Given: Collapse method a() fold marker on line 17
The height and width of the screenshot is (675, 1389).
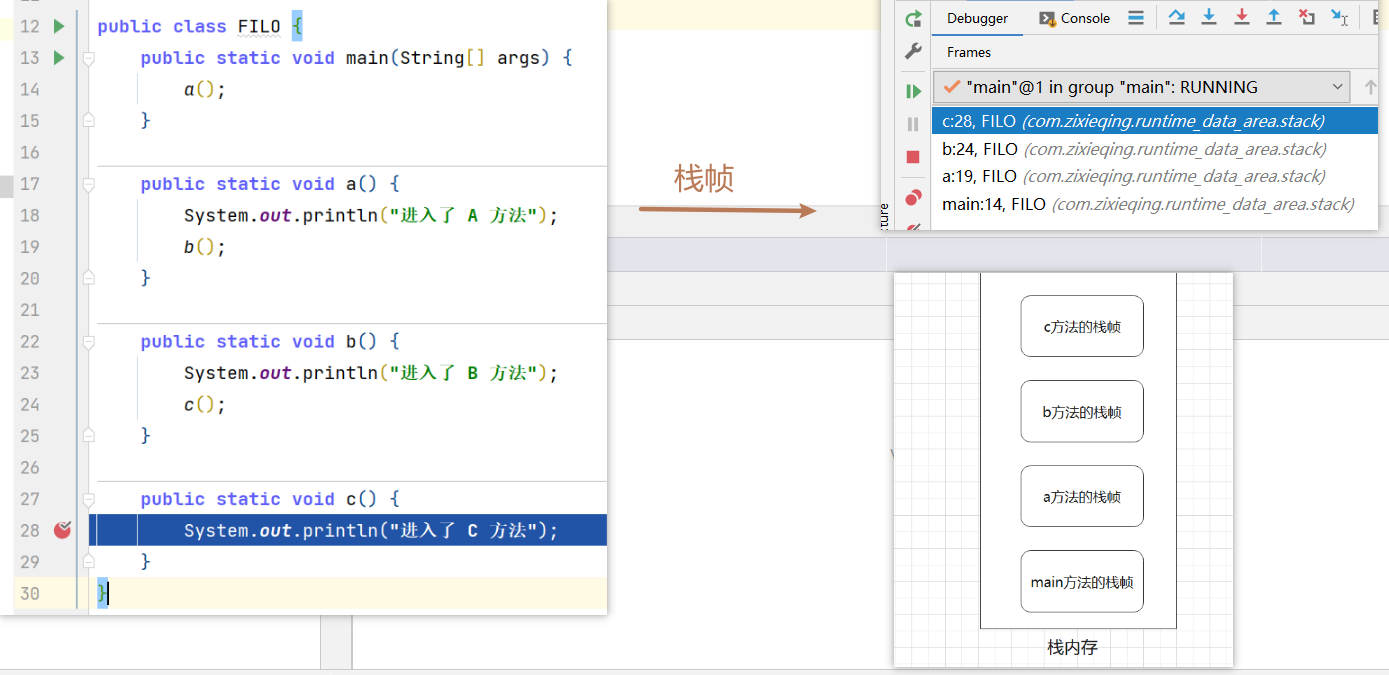Looking at the screenshot, I should (88, 184).
